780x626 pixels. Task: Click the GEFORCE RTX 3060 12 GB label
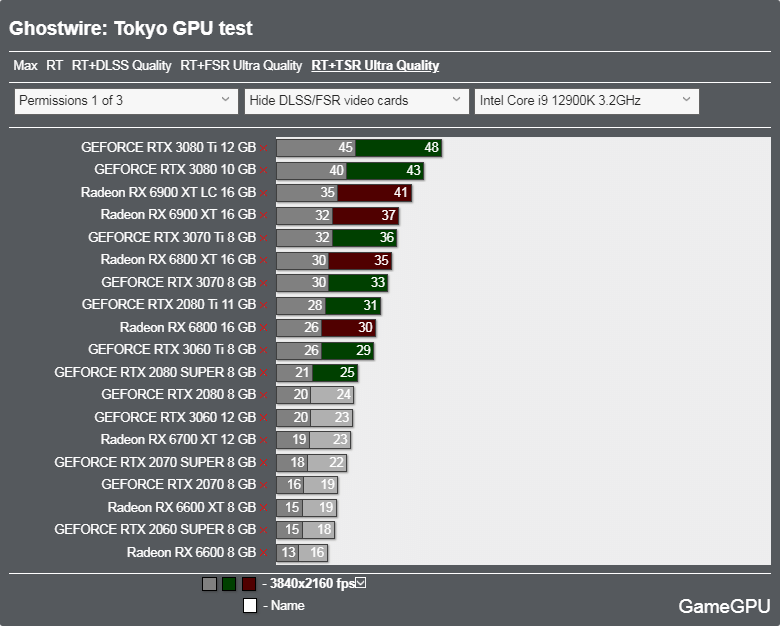click(175, 417)
